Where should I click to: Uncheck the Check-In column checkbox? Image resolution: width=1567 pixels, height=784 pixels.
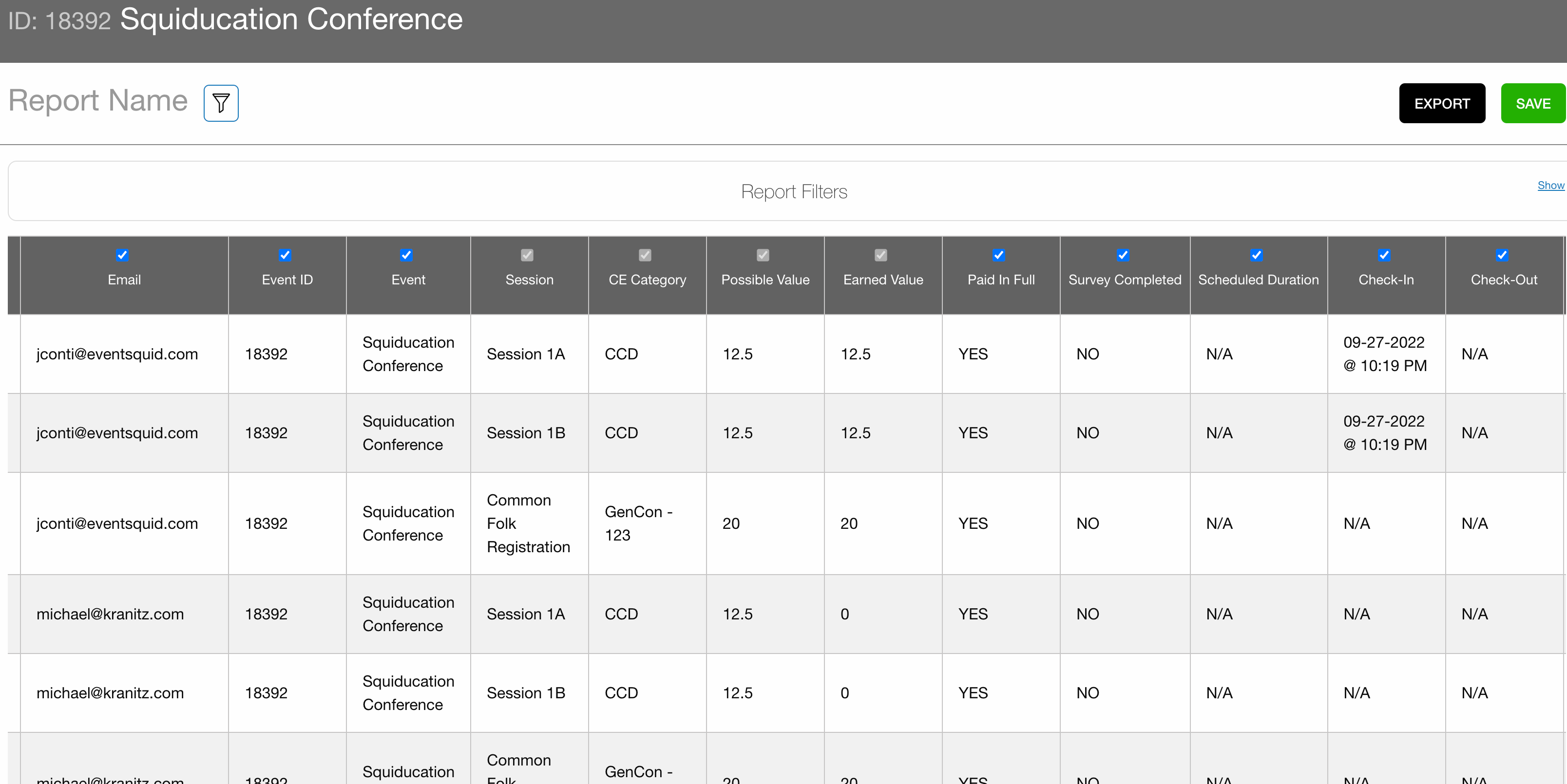click(x=1384, y=255)
